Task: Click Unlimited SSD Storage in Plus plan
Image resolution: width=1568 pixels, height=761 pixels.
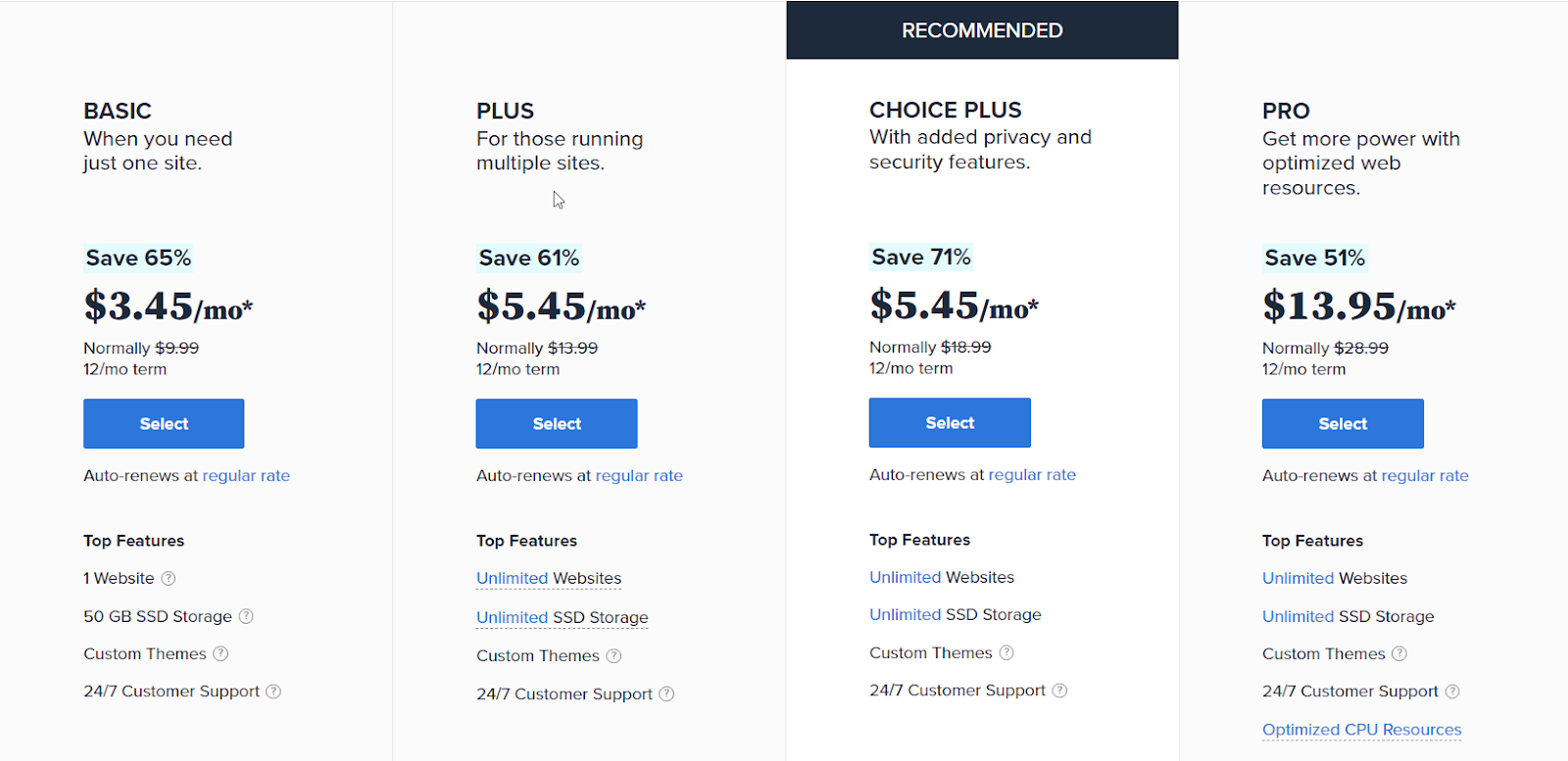Action: [x=562, y=618]
